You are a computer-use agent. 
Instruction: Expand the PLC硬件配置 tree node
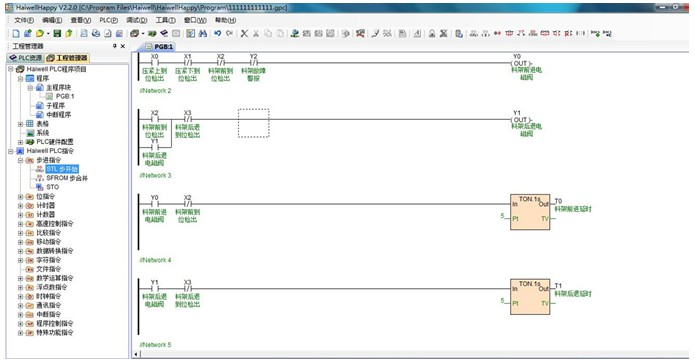pyautogui.click(x=20, y=142)
